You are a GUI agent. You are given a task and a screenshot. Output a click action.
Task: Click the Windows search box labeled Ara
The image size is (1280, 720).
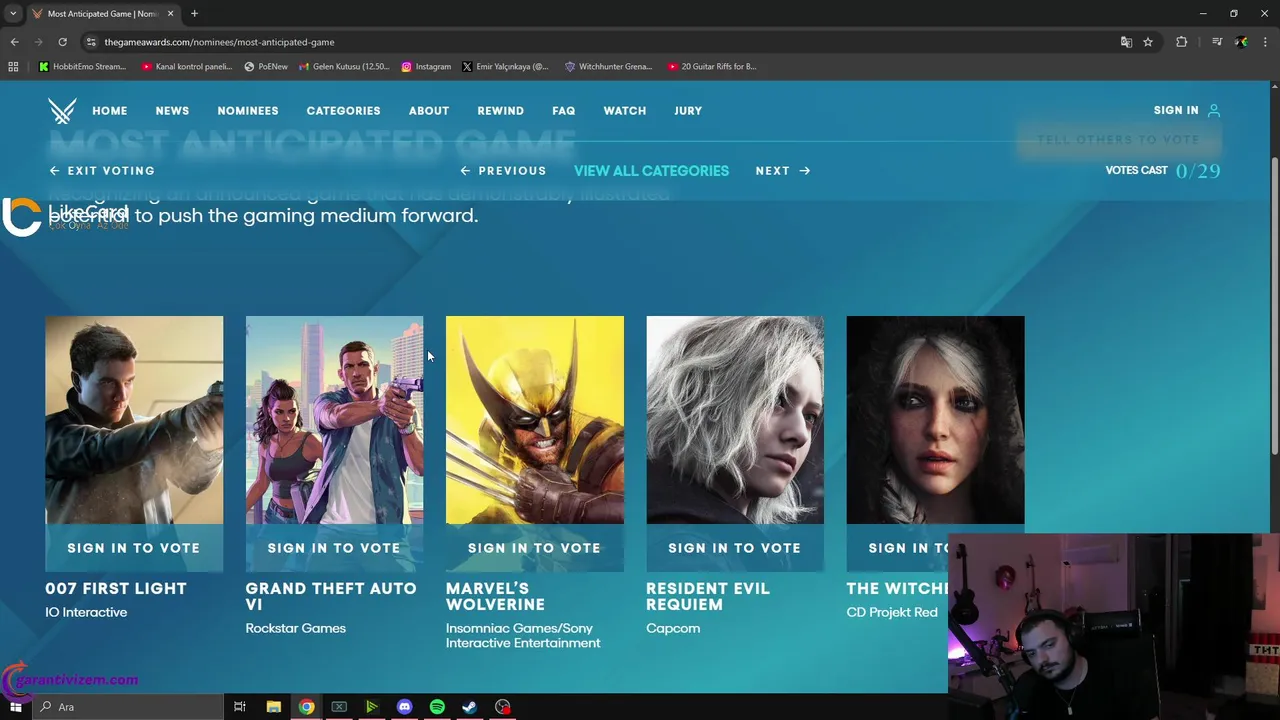[128, 707]
